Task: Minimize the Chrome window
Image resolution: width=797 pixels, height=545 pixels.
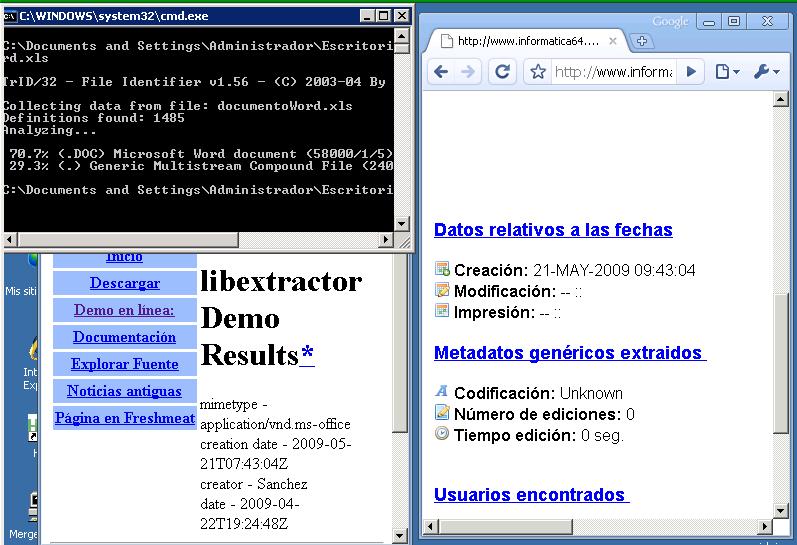Action: pyautogui.click(x=709, y=21)
